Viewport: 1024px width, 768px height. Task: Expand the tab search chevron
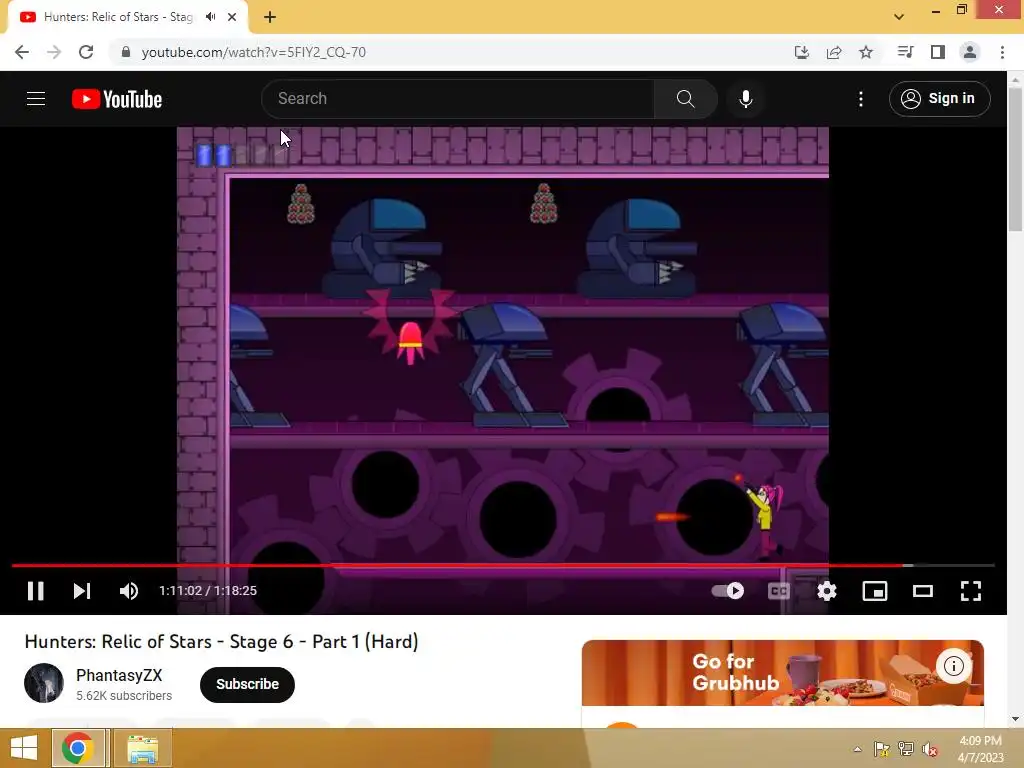pyautogui.click(x=899, y=17)
